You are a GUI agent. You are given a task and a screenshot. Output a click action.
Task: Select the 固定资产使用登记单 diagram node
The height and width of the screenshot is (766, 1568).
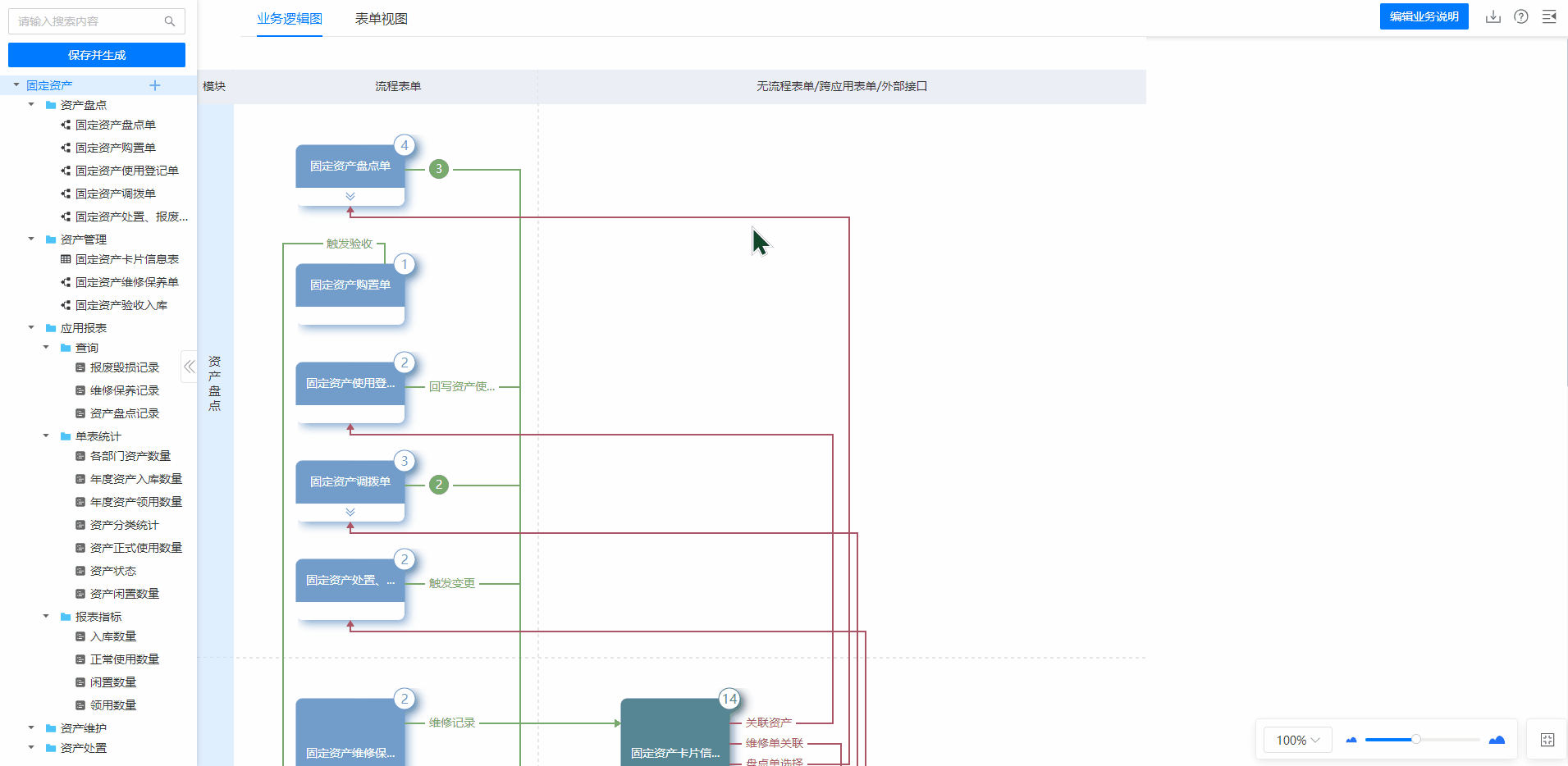350,392
